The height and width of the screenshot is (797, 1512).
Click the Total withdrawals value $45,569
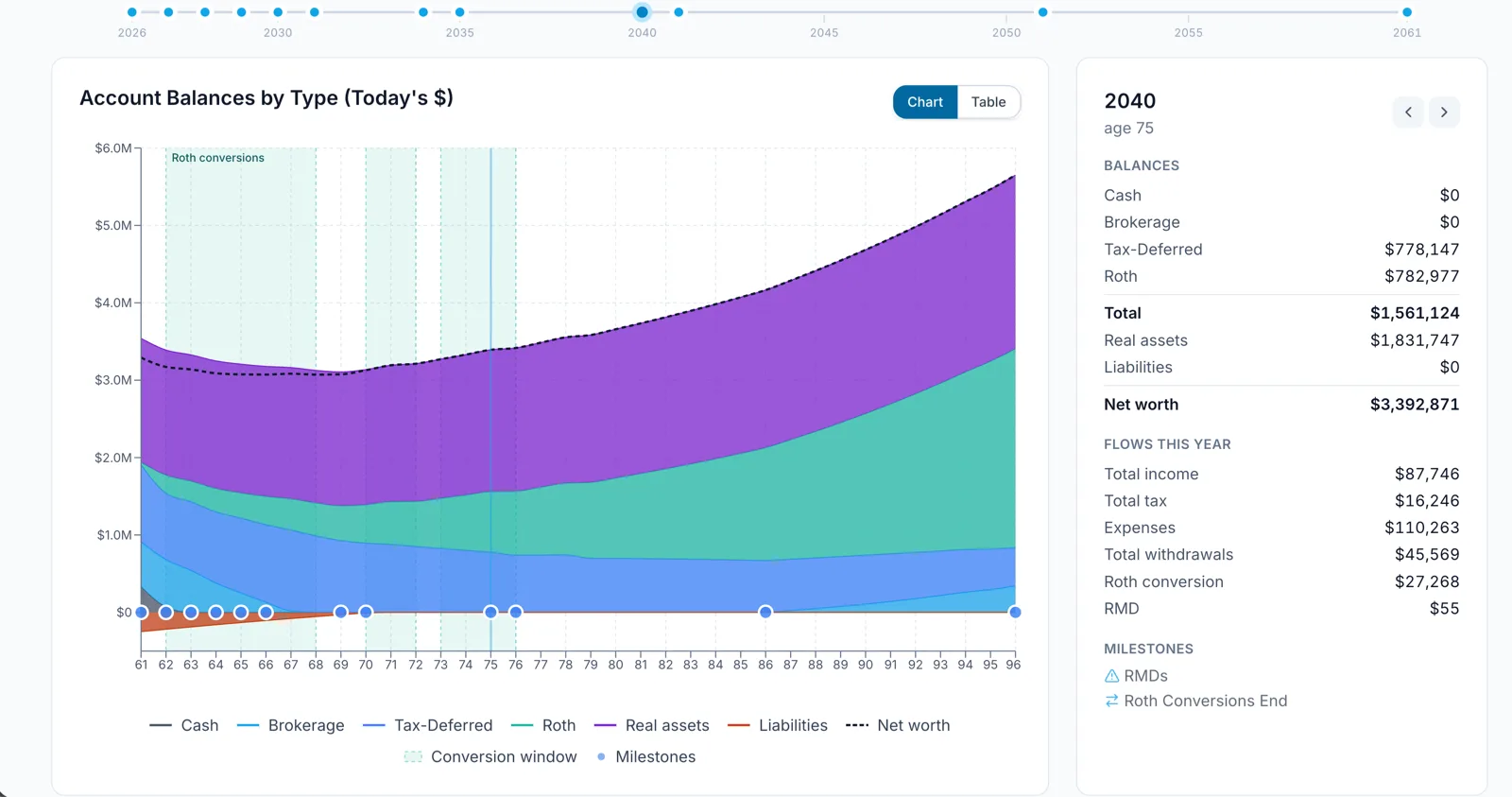(1427, 555)
